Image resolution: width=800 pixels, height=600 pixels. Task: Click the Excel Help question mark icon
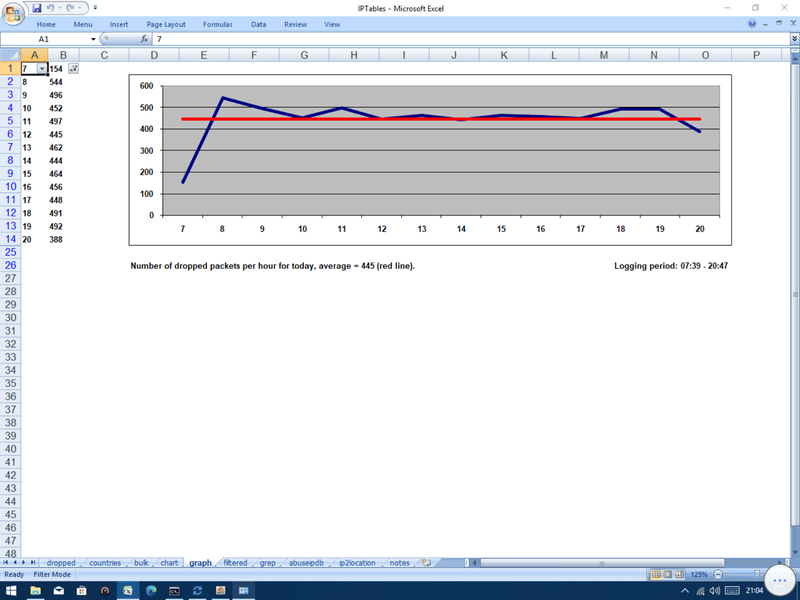tap(752, 23)
